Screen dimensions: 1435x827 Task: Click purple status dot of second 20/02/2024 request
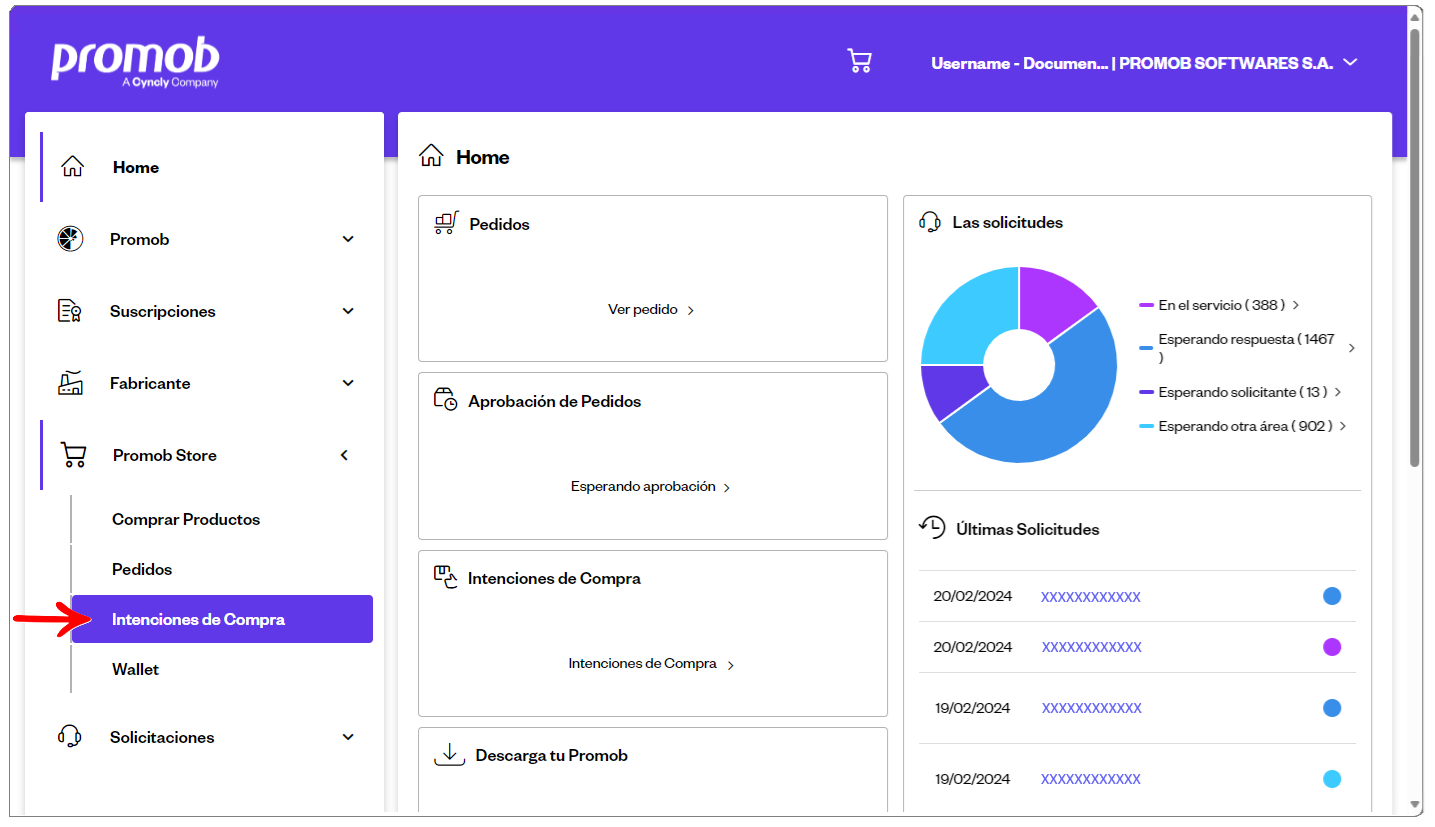[x=1332, y=647]
